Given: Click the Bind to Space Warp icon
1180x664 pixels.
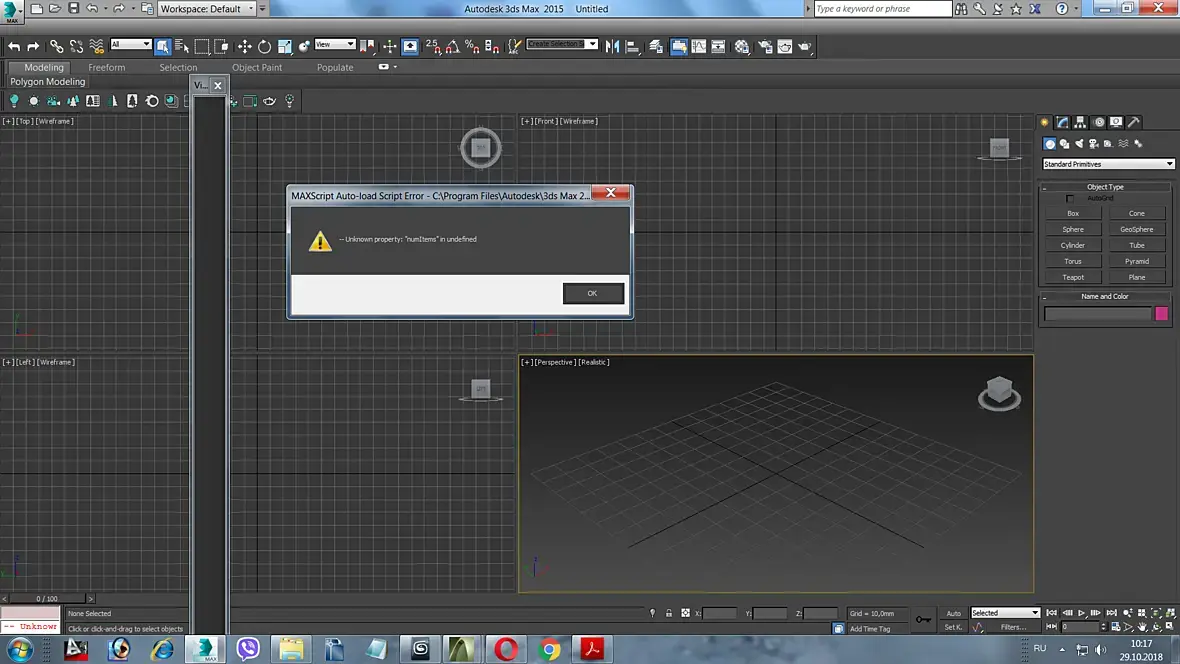Looking at the screenshot, I should coord(96,47).
